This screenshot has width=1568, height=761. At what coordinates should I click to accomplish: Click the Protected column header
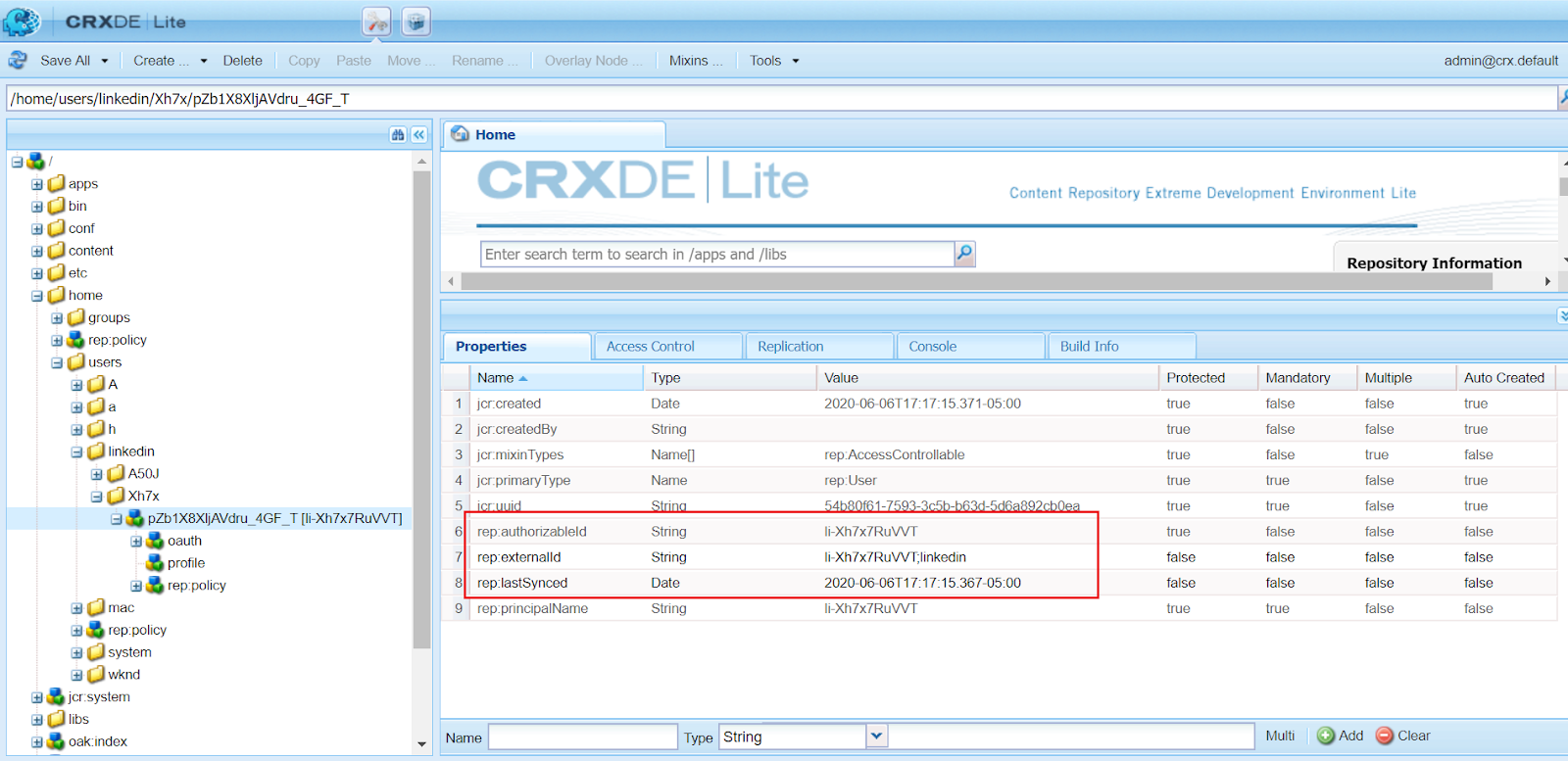(x=1208, y=378)
